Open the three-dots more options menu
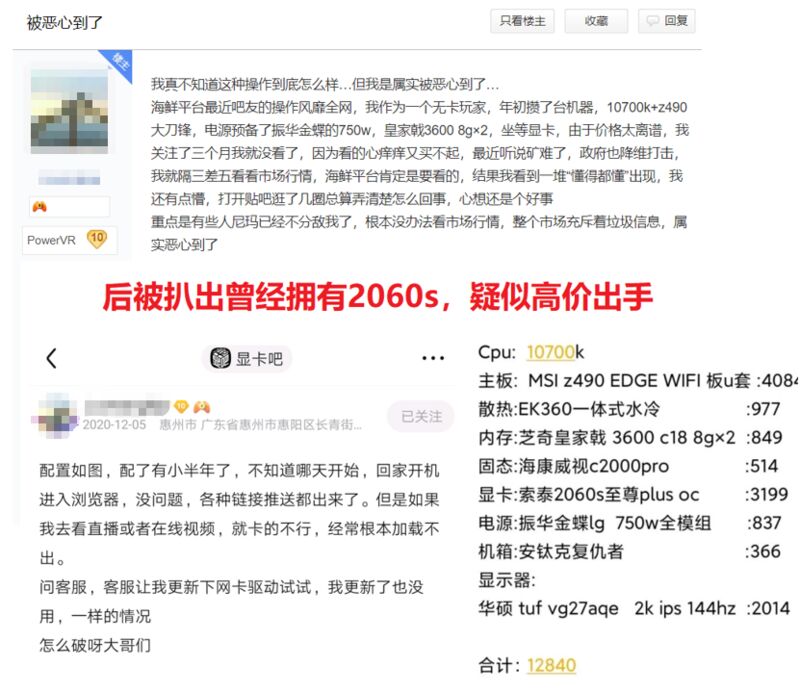This screenshot has width=800, height=692. point(433,359)
